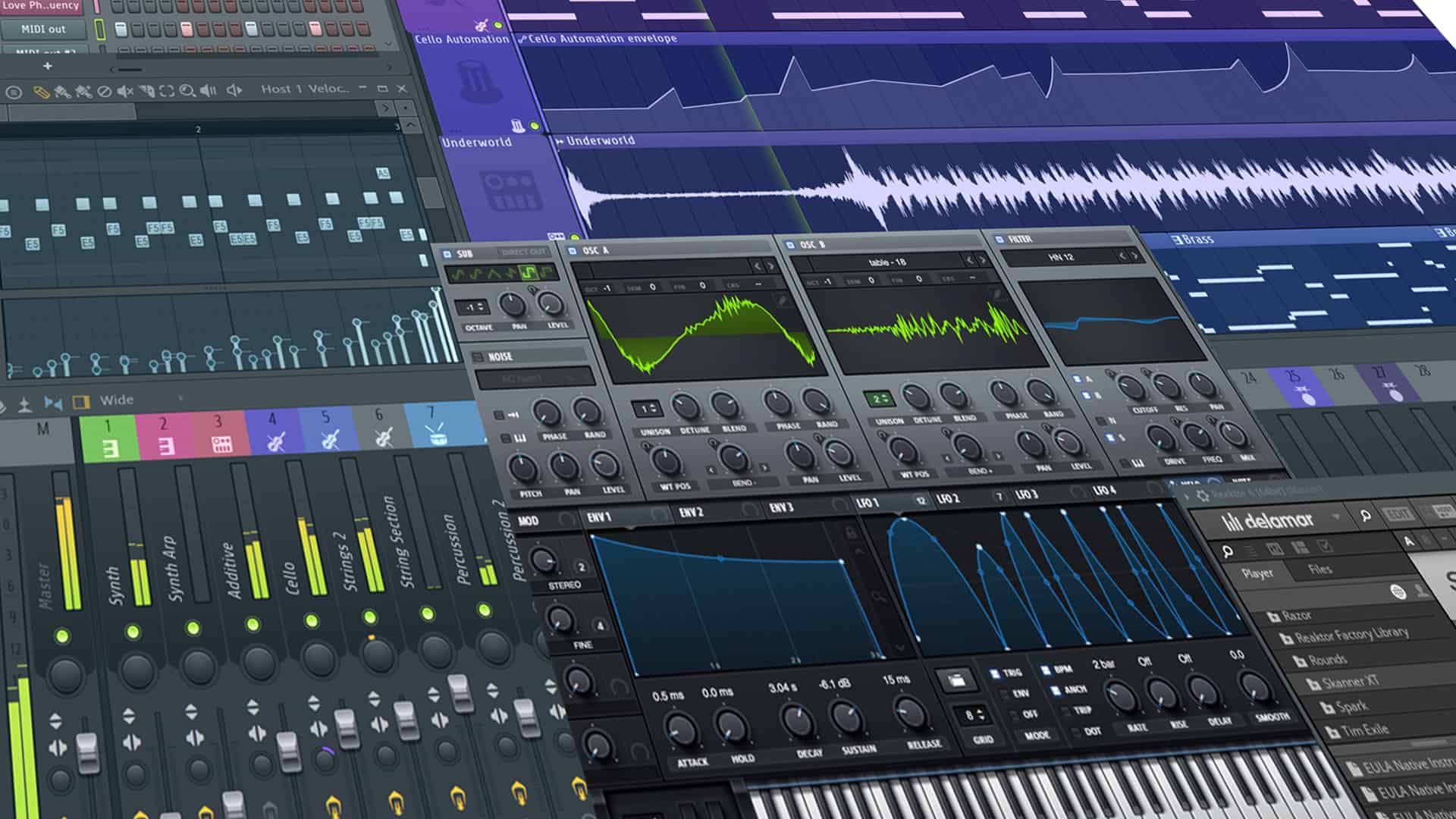The height and width of the screenshot is (819, 1456).
Task: Click the Strings 2 violin icon on mixer track 5
Action: 328,439
